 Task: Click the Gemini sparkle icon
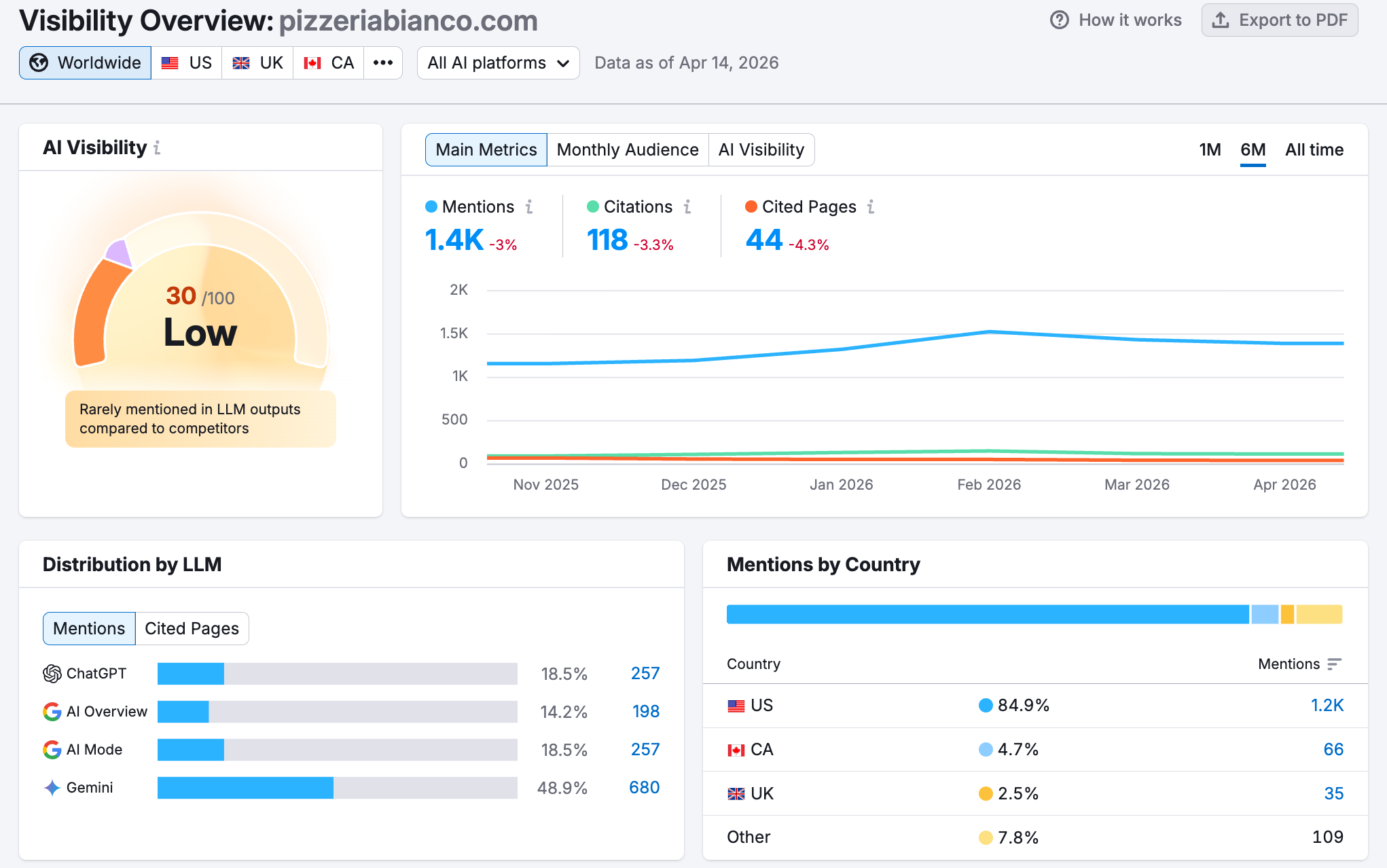52,787
